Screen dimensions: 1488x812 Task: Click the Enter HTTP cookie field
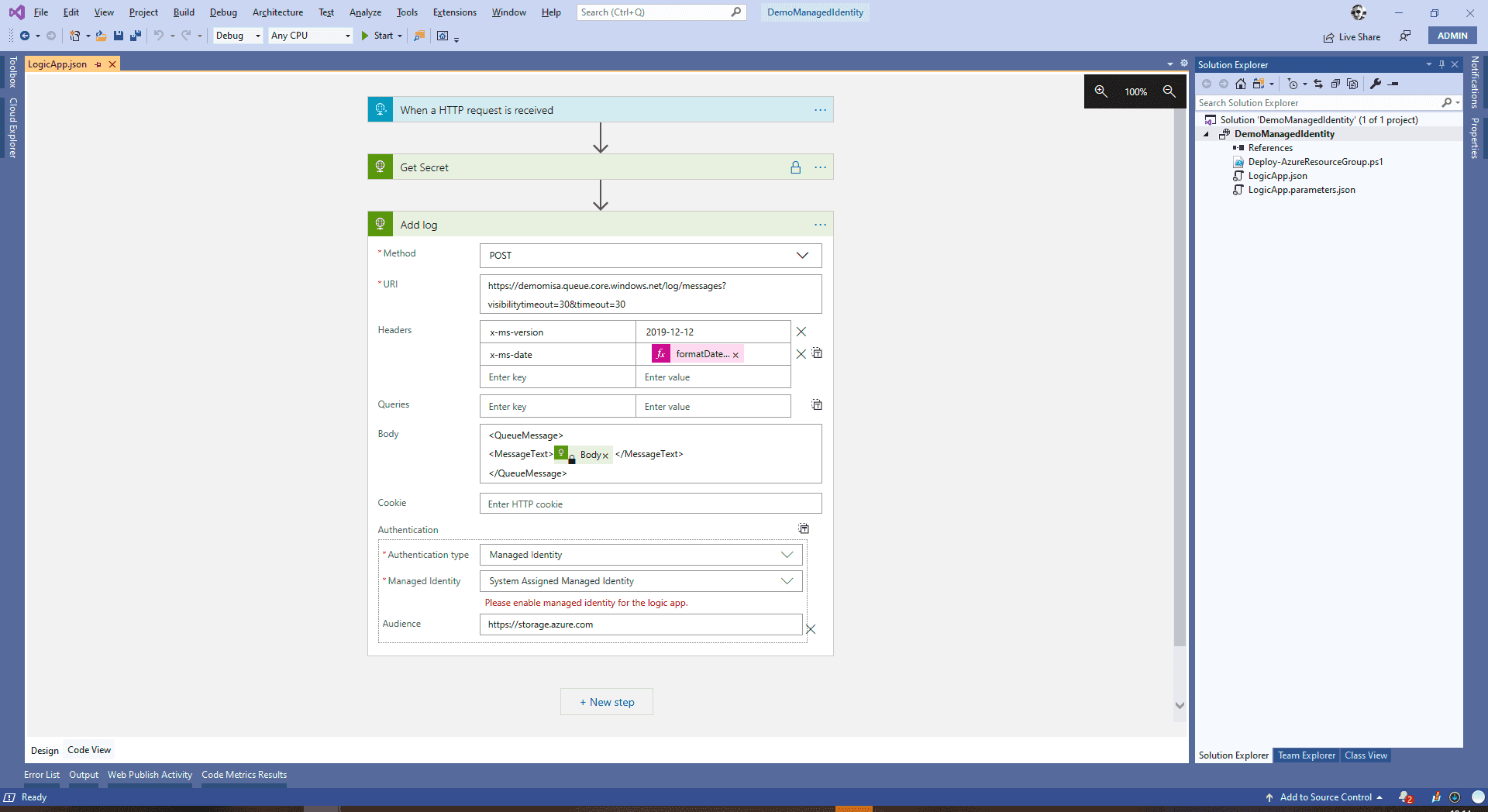coord(651,504)
